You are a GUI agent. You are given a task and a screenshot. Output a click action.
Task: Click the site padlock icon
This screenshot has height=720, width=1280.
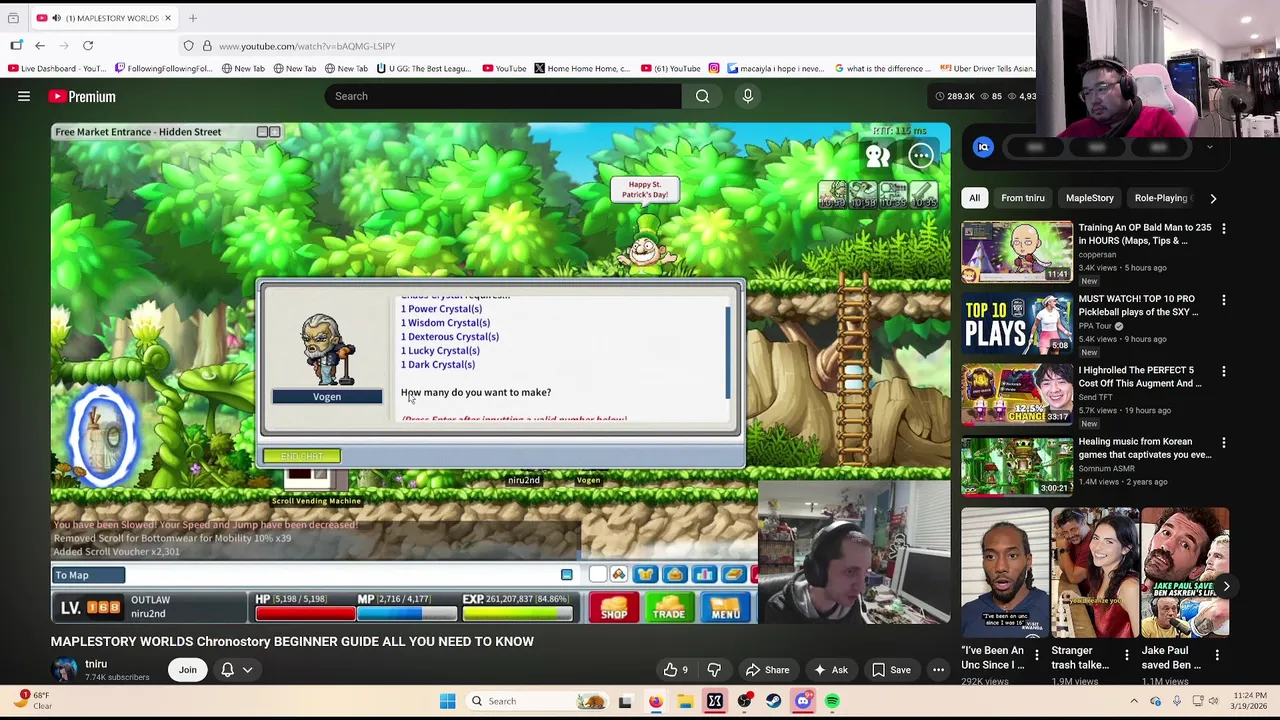[x=207, y=46]
